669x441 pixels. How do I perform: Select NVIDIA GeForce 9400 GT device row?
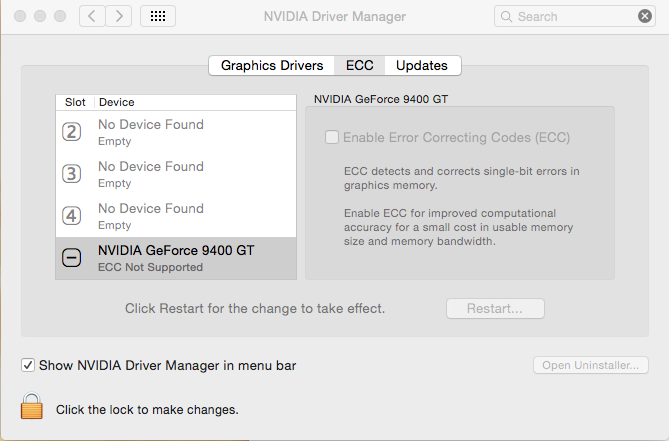(176, 258)
